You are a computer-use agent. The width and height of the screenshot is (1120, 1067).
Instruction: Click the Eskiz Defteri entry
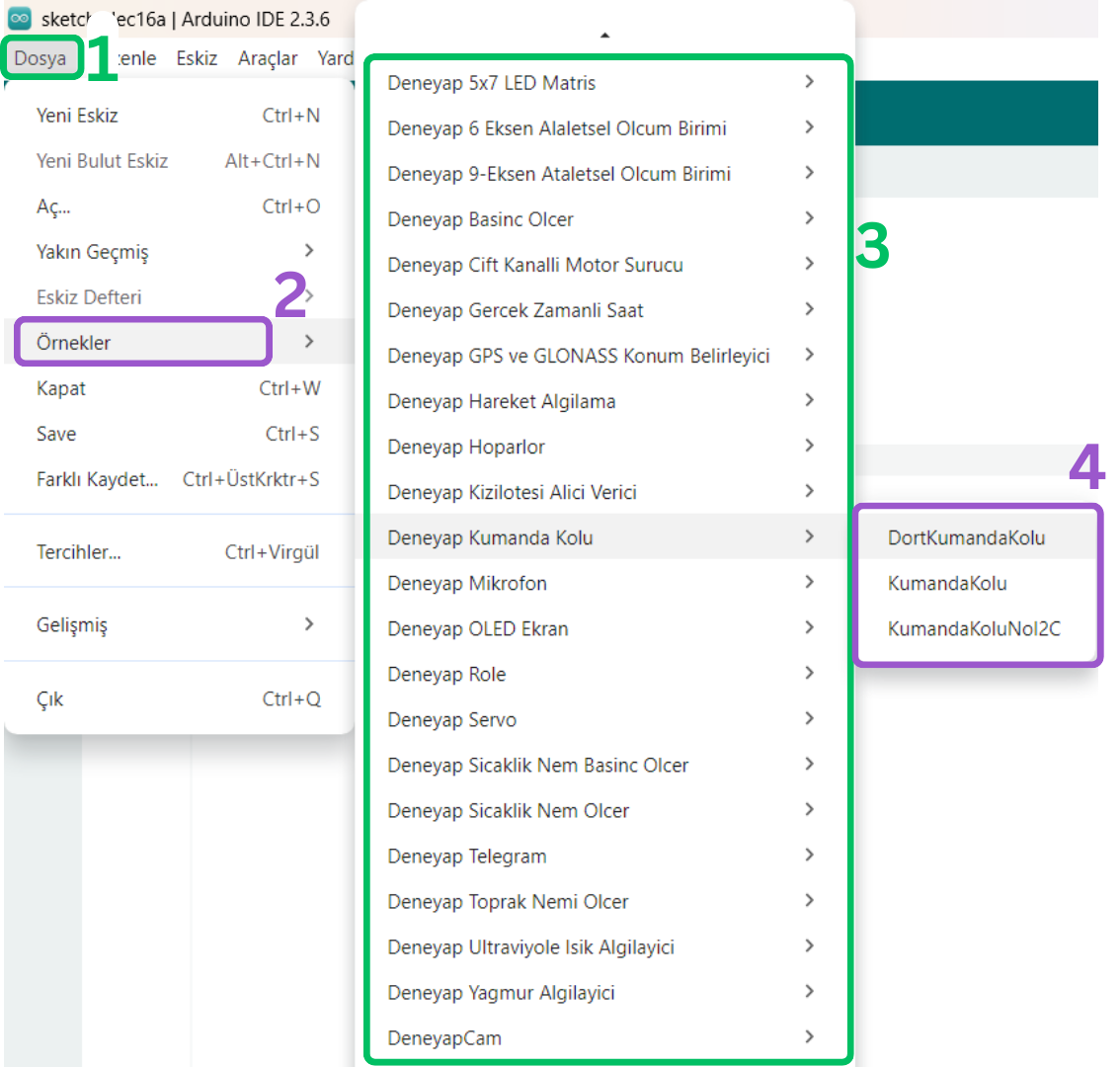pos(179,297)
